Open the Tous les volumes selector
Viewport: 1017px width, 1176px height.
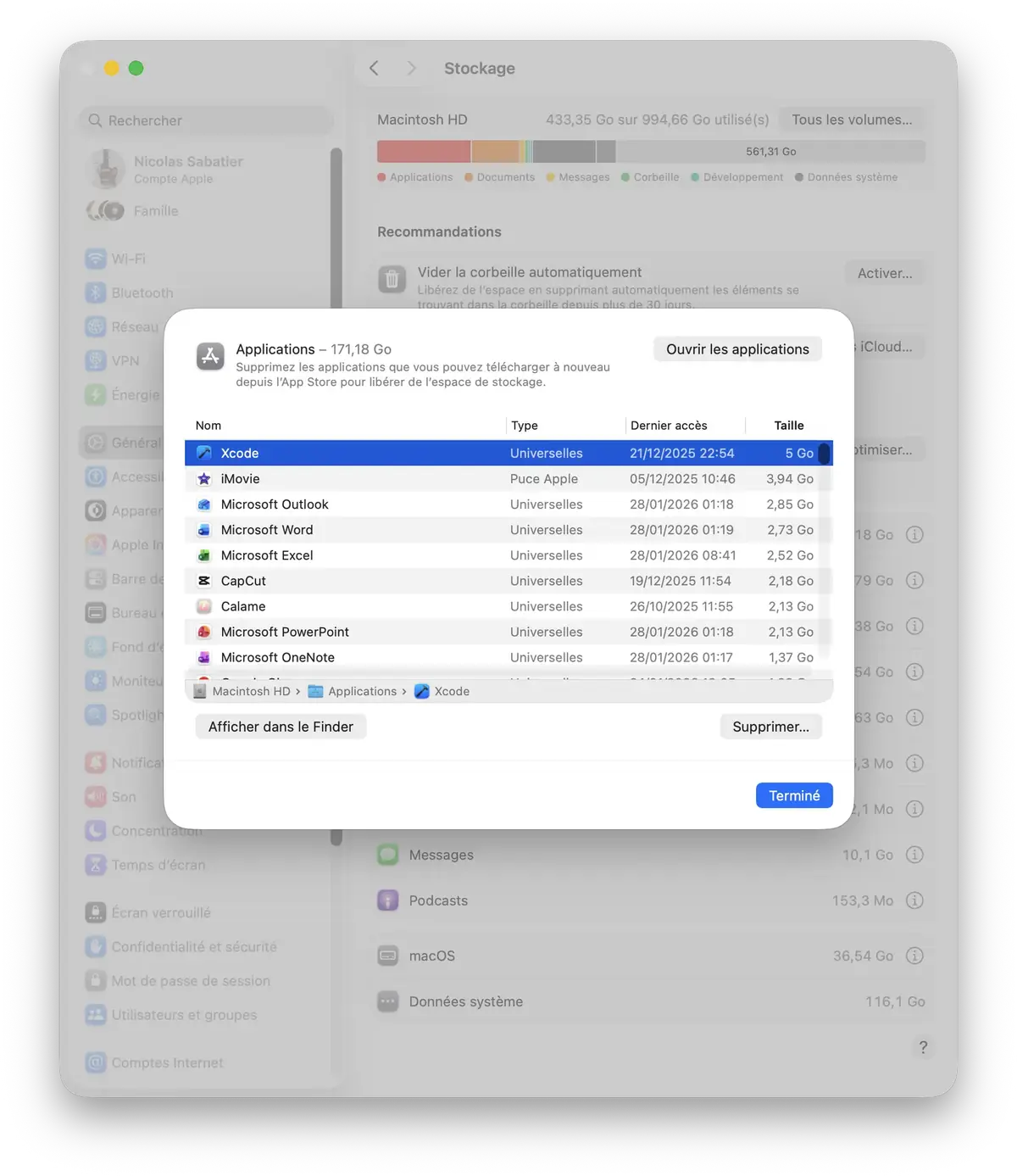[x=851, y=120]
